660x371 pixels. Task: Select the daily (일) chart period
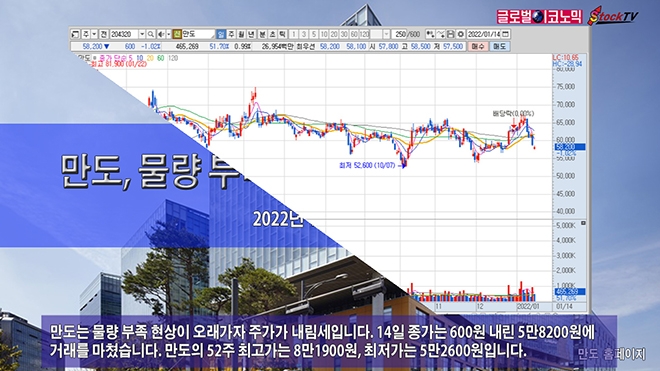point(221,34)
